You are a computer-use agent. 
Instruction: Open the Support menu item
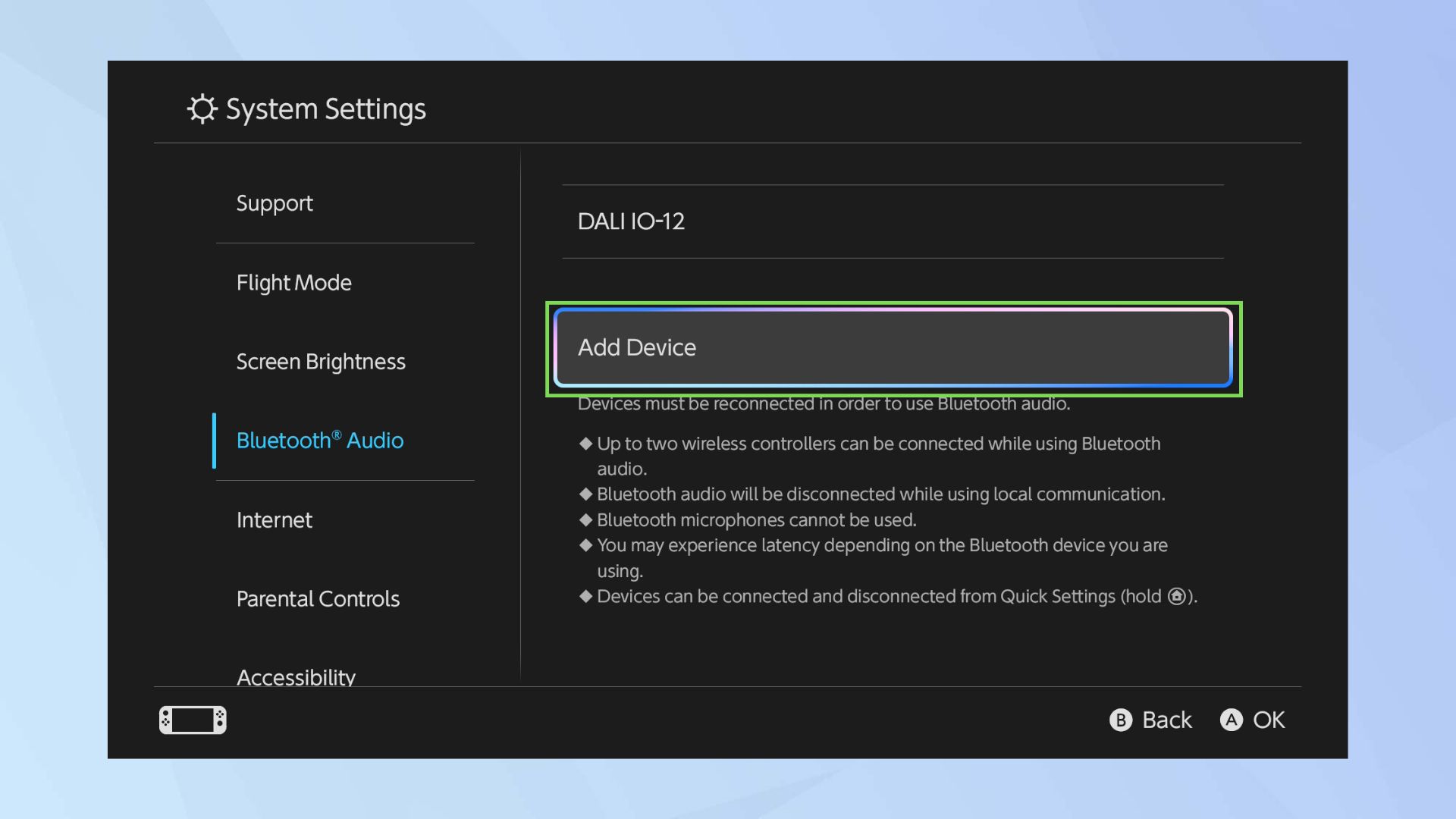275,203
